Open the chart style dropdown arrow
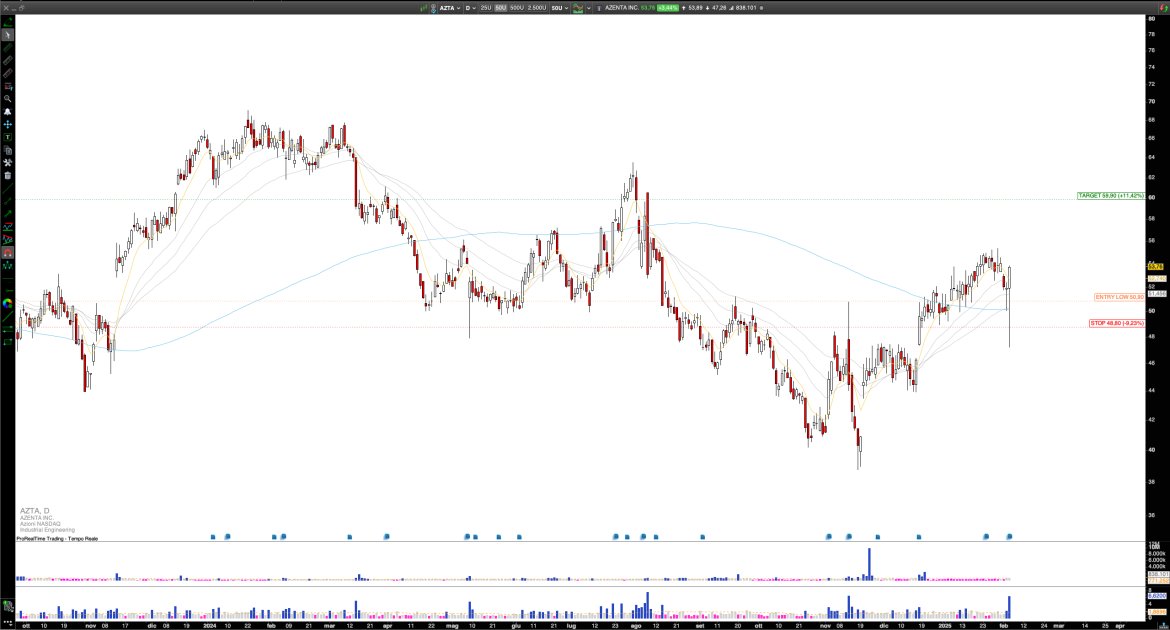Viewport: 1170px width, 630px height. click(589, 9)
